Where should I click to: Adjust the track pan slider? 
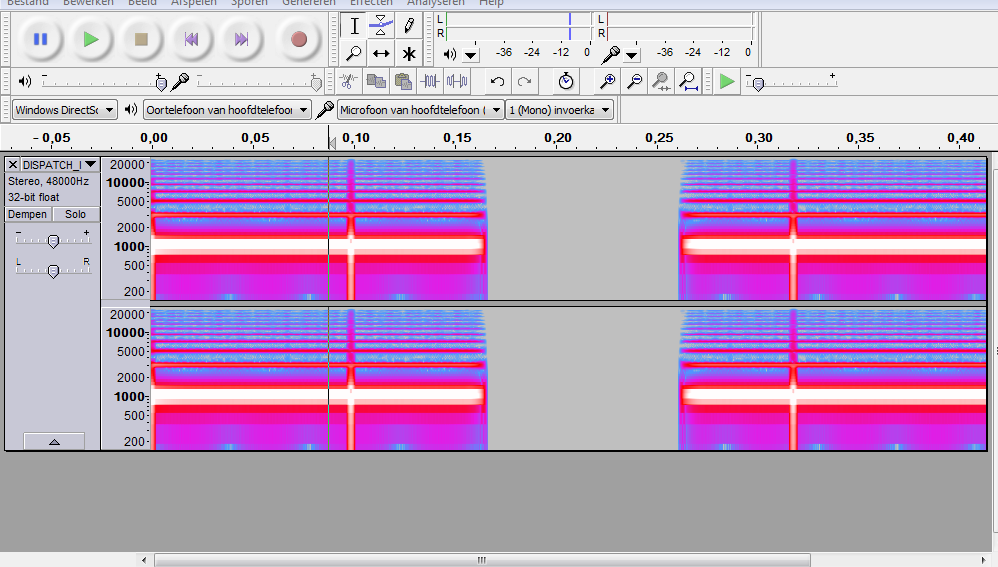coord(53,270)
